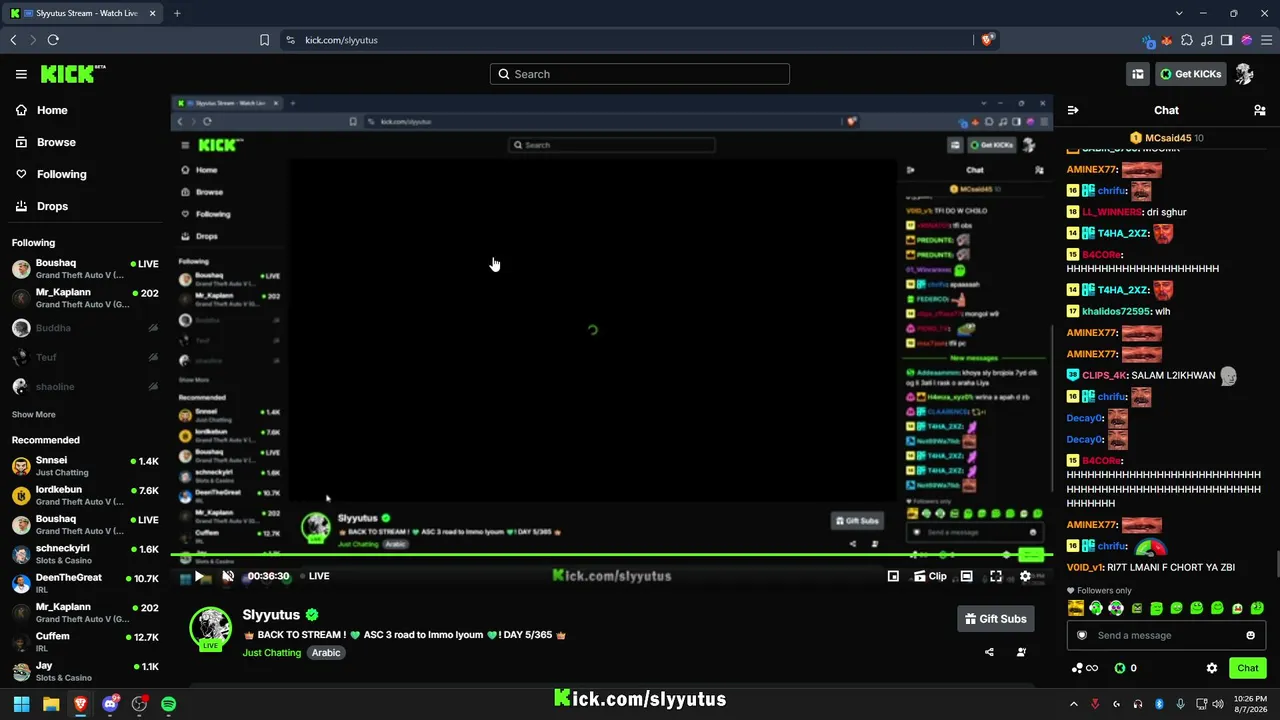Open the emote picker in chat input
The width and height of the screenshot is (1280, 720).
(x=1250, y=635)
